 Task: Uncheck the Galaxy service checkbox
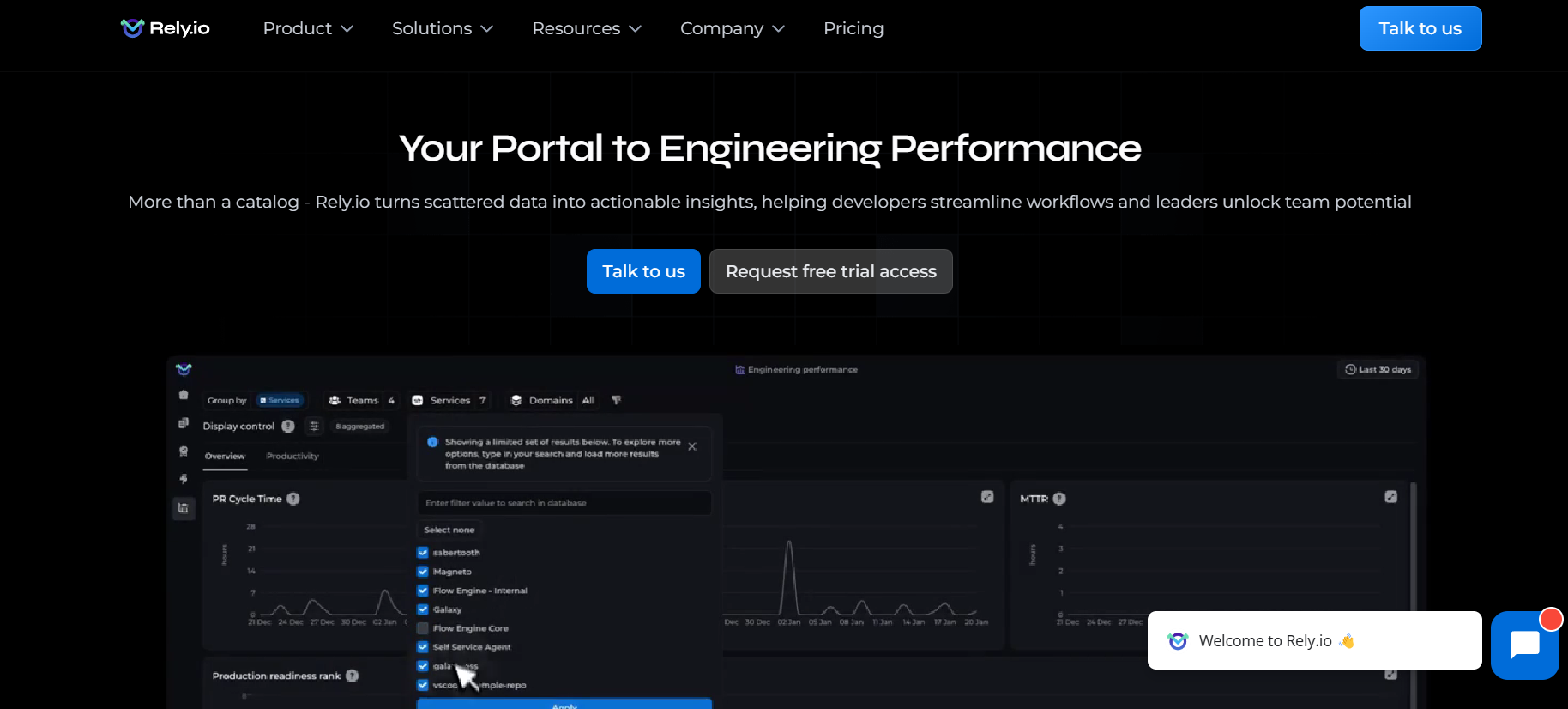click(x=423, y=609)
